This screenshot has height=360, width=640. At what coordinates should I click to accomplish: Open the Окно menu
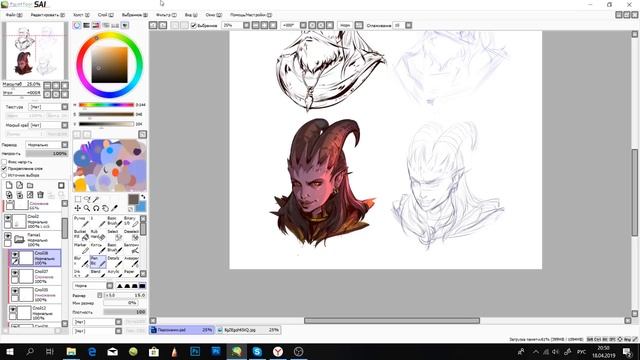[213, 15]
